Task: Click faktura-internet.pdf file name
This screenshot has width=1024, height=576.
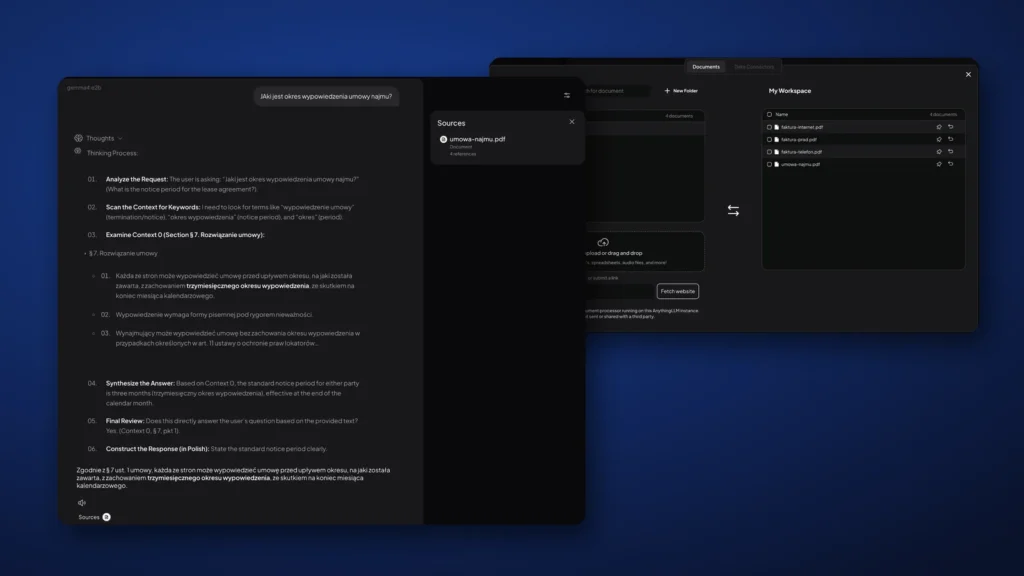Action: [802, 127]
